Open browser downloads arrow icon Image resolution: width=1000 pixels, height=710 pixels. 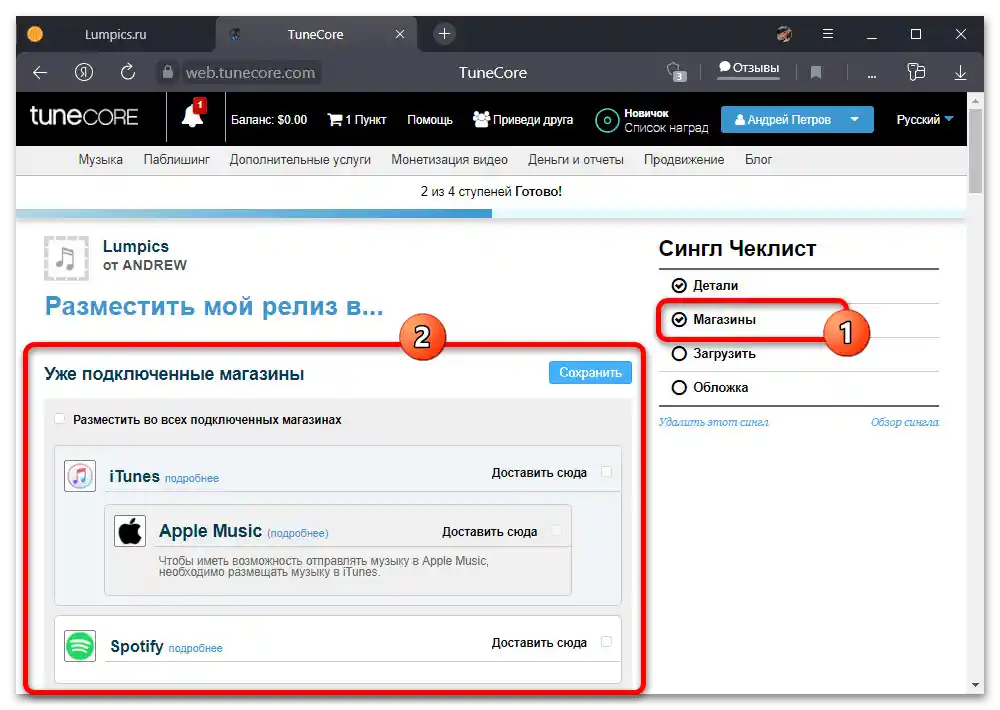(960, 73)
